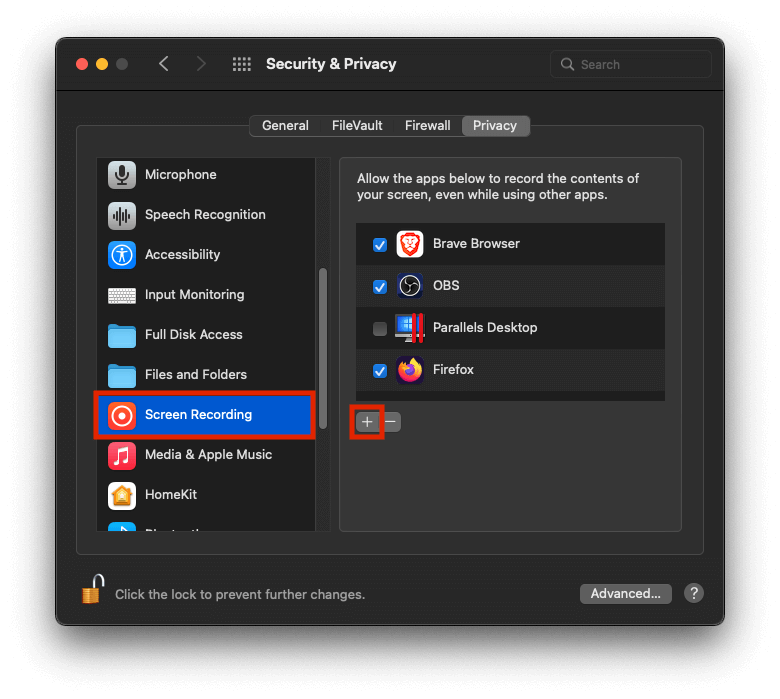The image size is (780, 699).
Task: Select Full Disk Access folder icon
Action: (122, 335)
